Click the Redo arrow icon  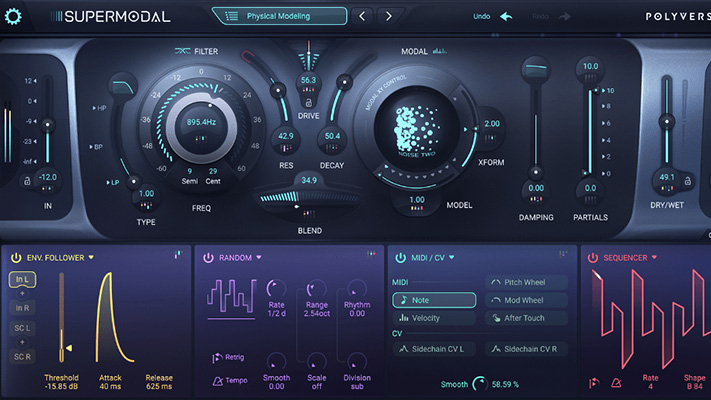tap(565, 17)
